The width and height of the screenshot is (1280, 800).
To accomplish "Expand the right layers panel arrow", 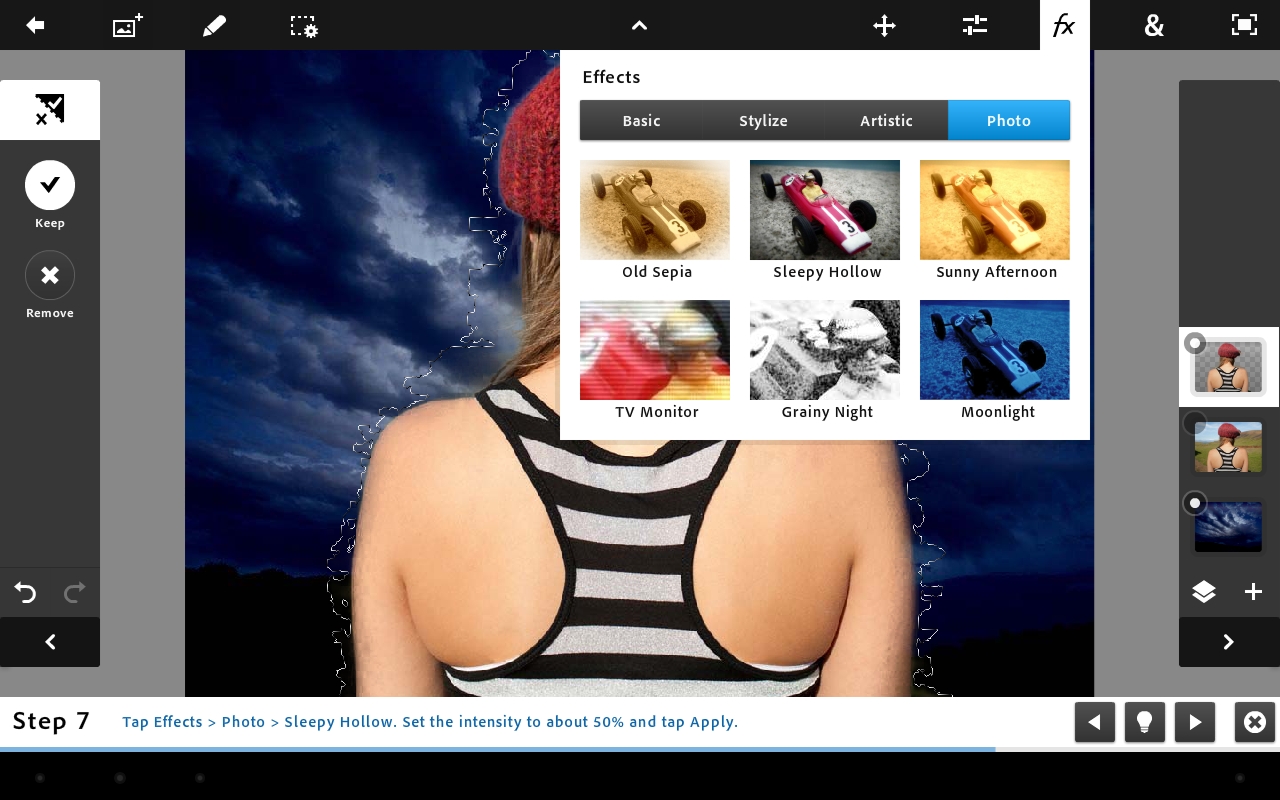I will [1229, 642].
